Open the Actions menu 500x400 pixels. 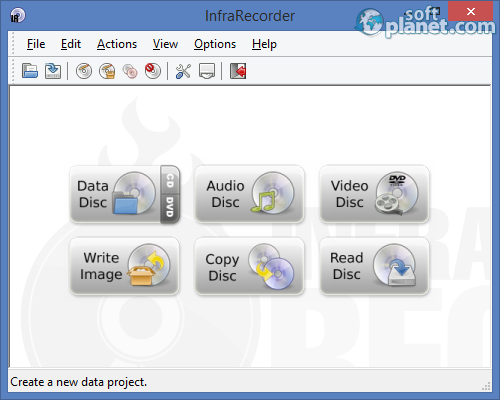117,44
